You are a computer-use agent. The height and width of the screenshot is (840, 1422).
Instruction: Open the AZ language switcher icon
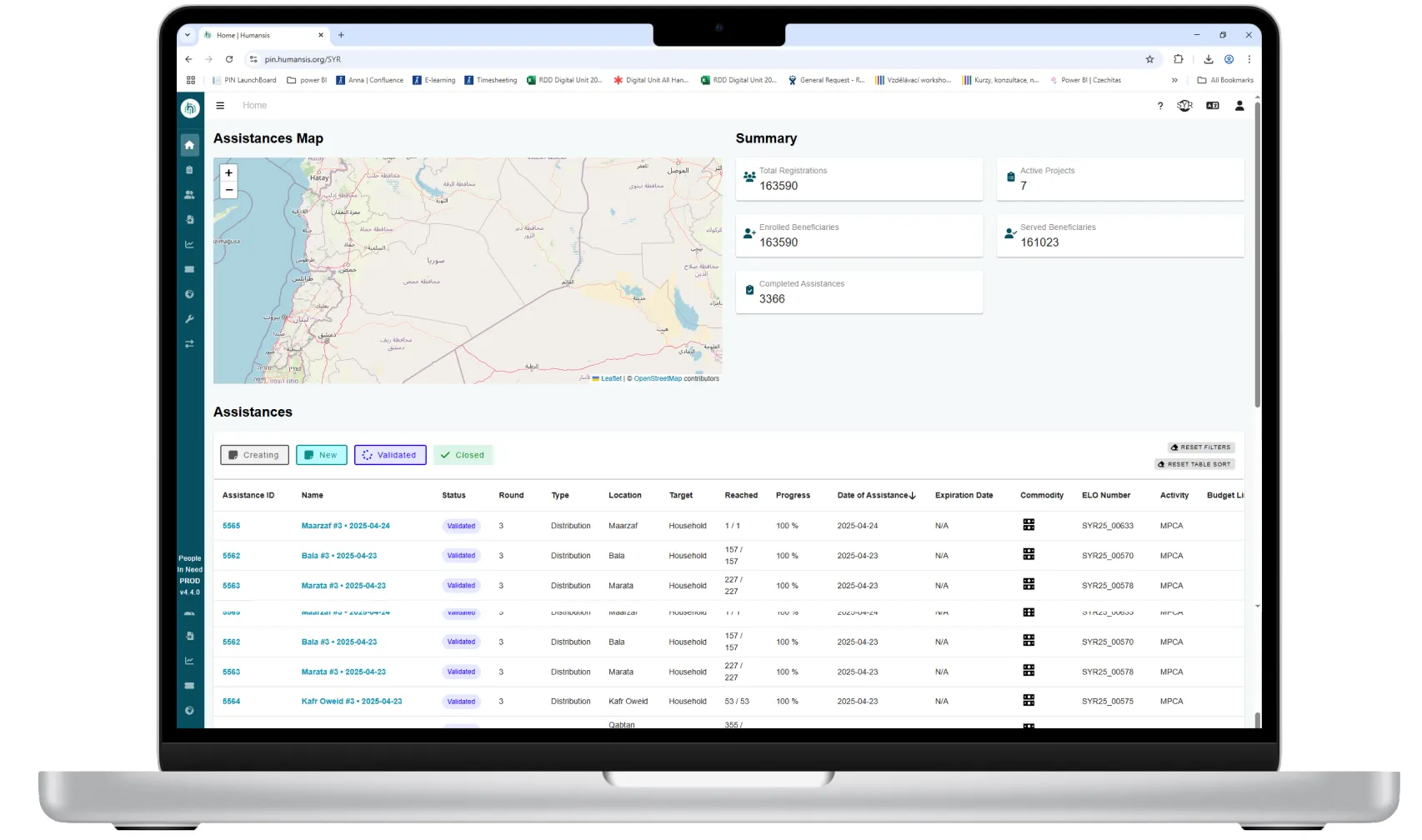point(1213,106)
